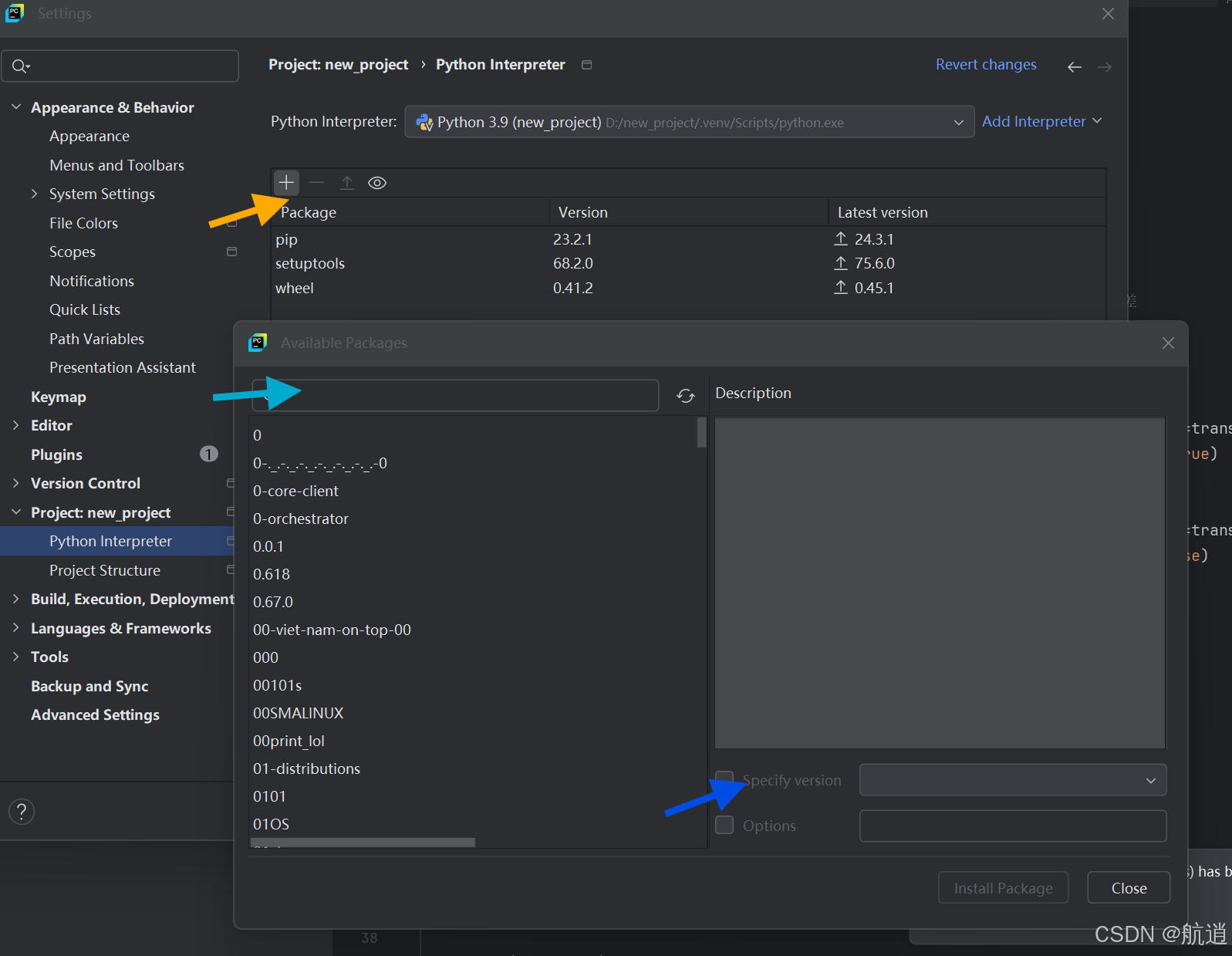Reload the available packages list
This screenshot has width=1232, height=956.
[686, 396]
